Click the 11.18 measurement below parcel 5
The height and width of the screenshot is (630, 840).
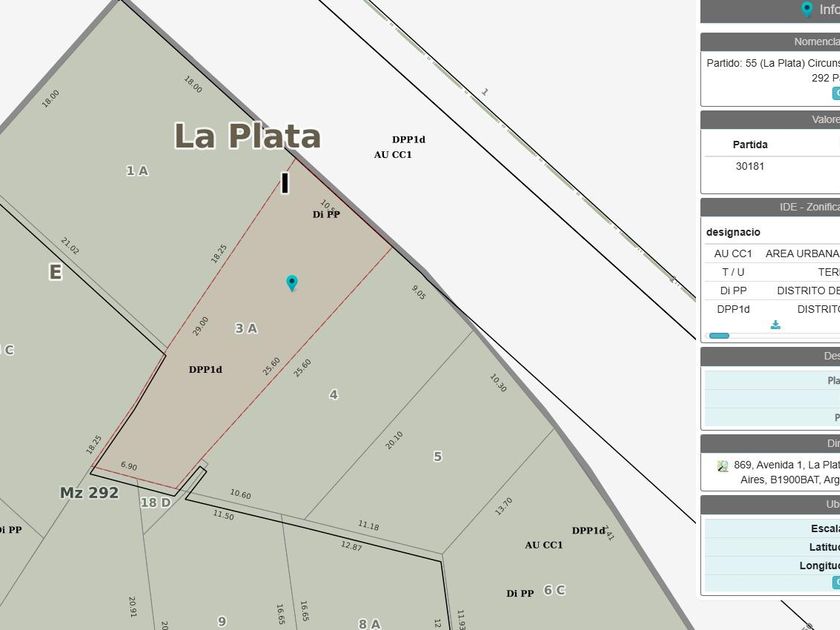tap(369, 526)
